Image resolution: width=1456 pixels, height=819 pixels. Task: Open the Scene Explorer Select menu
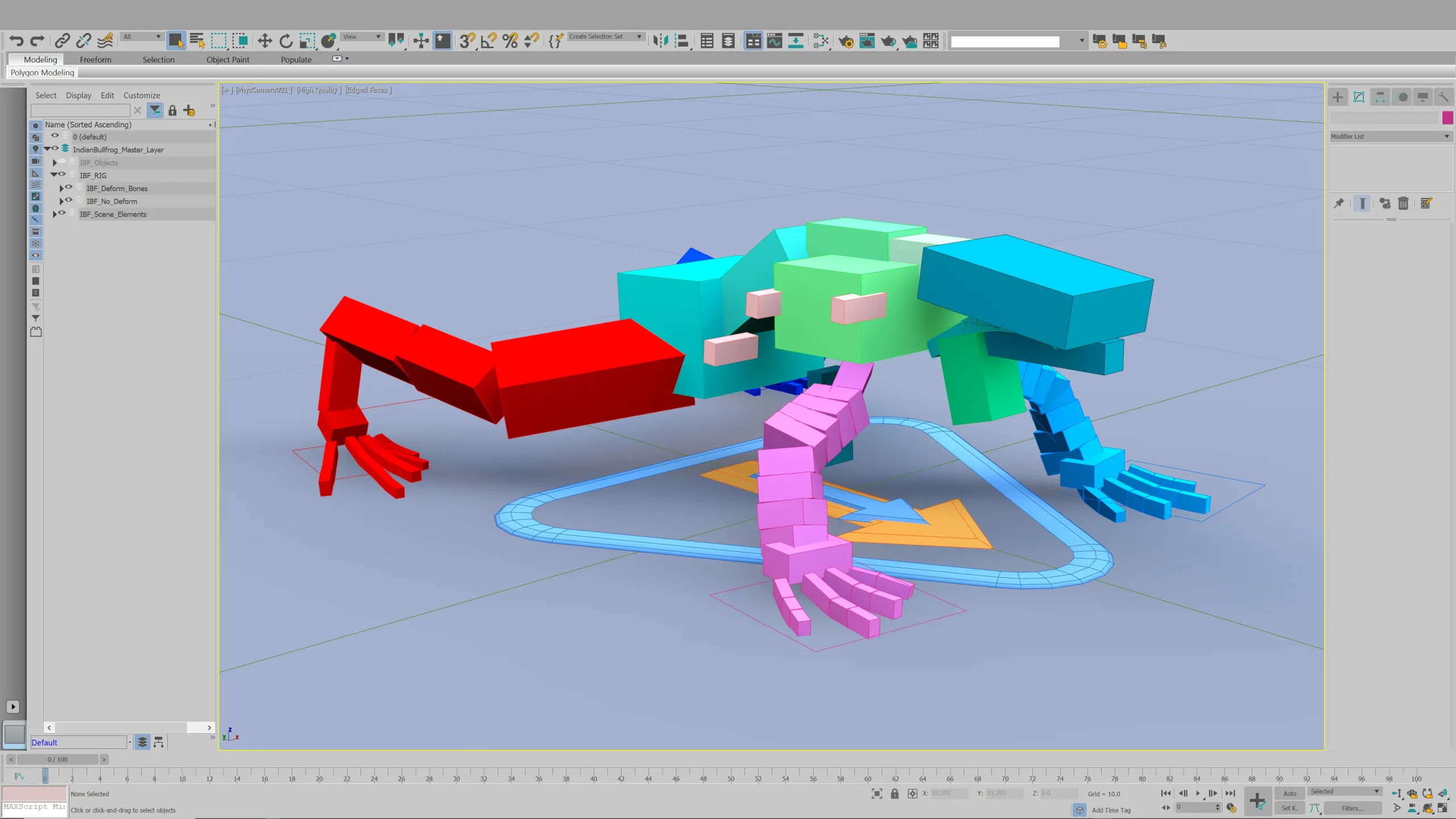45,96
